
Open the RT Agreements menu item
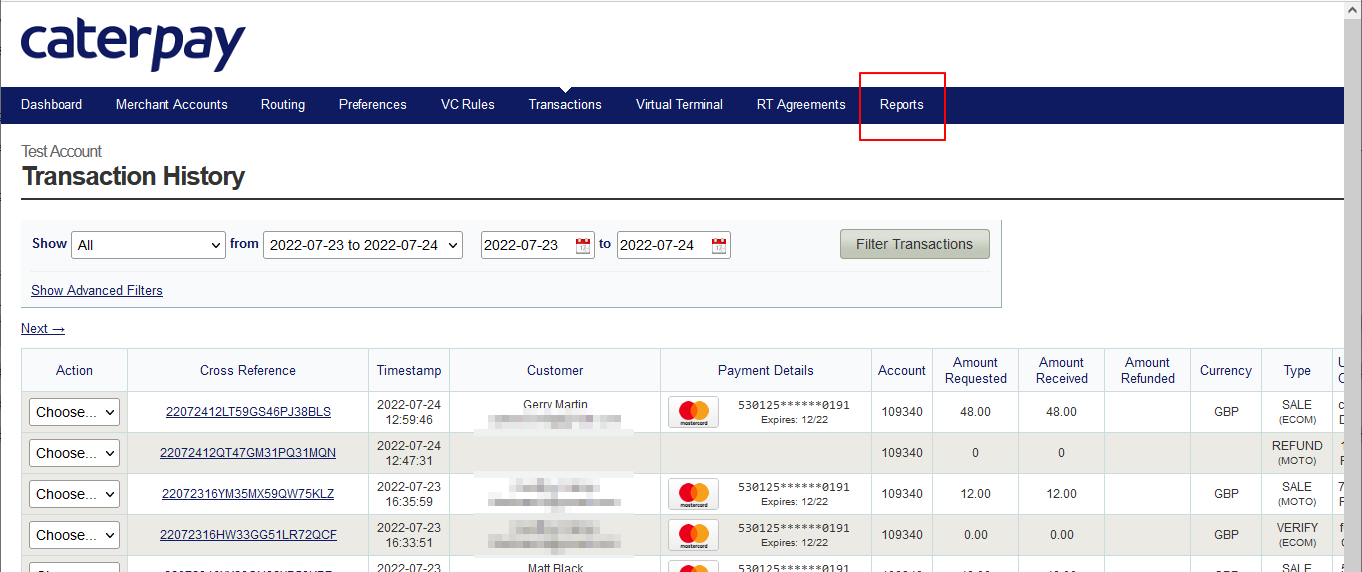click(x=801, y=105)
